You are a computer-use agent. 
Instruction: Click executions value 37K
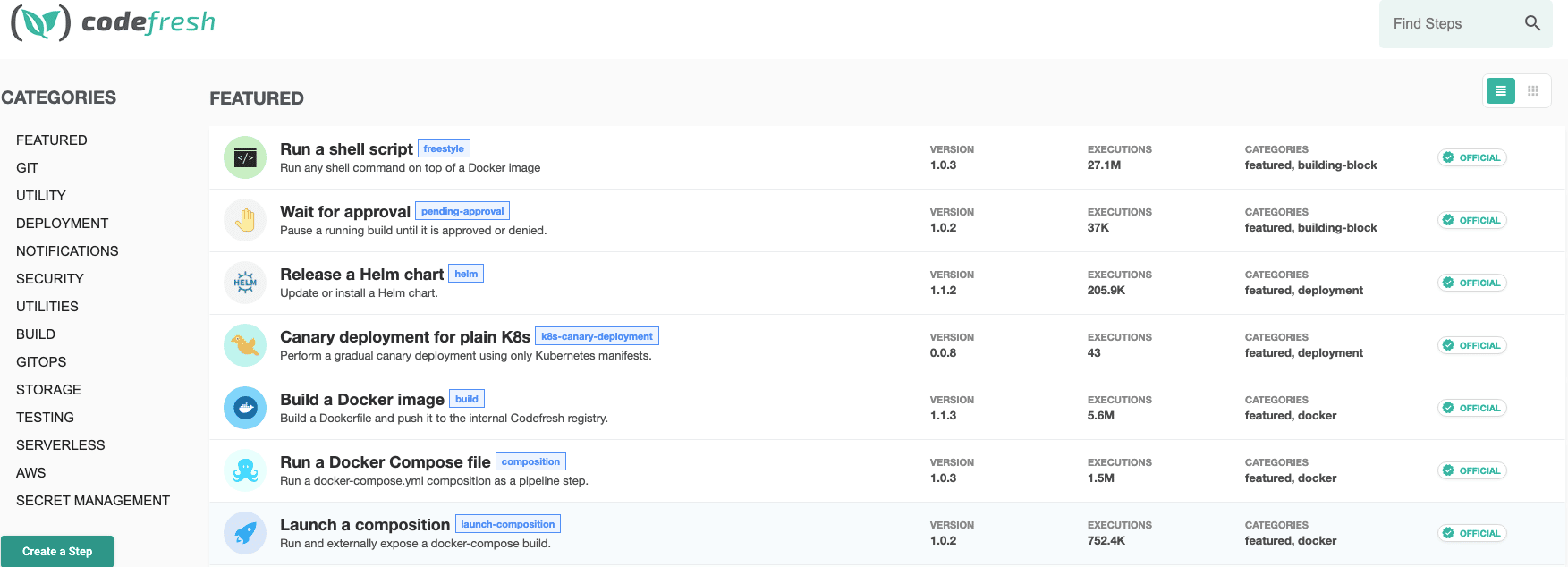pyautogui.click(x=1098, y=228)
